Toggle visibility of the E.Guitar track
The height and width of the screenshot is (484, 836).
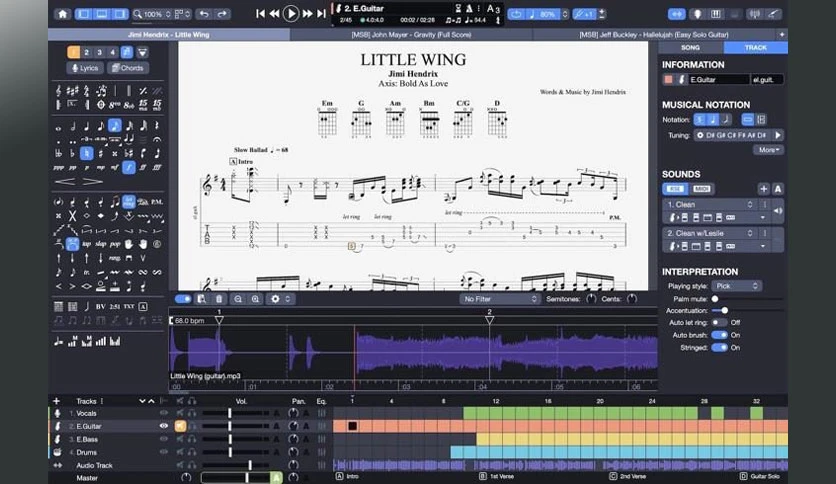[x=164, y=426]
